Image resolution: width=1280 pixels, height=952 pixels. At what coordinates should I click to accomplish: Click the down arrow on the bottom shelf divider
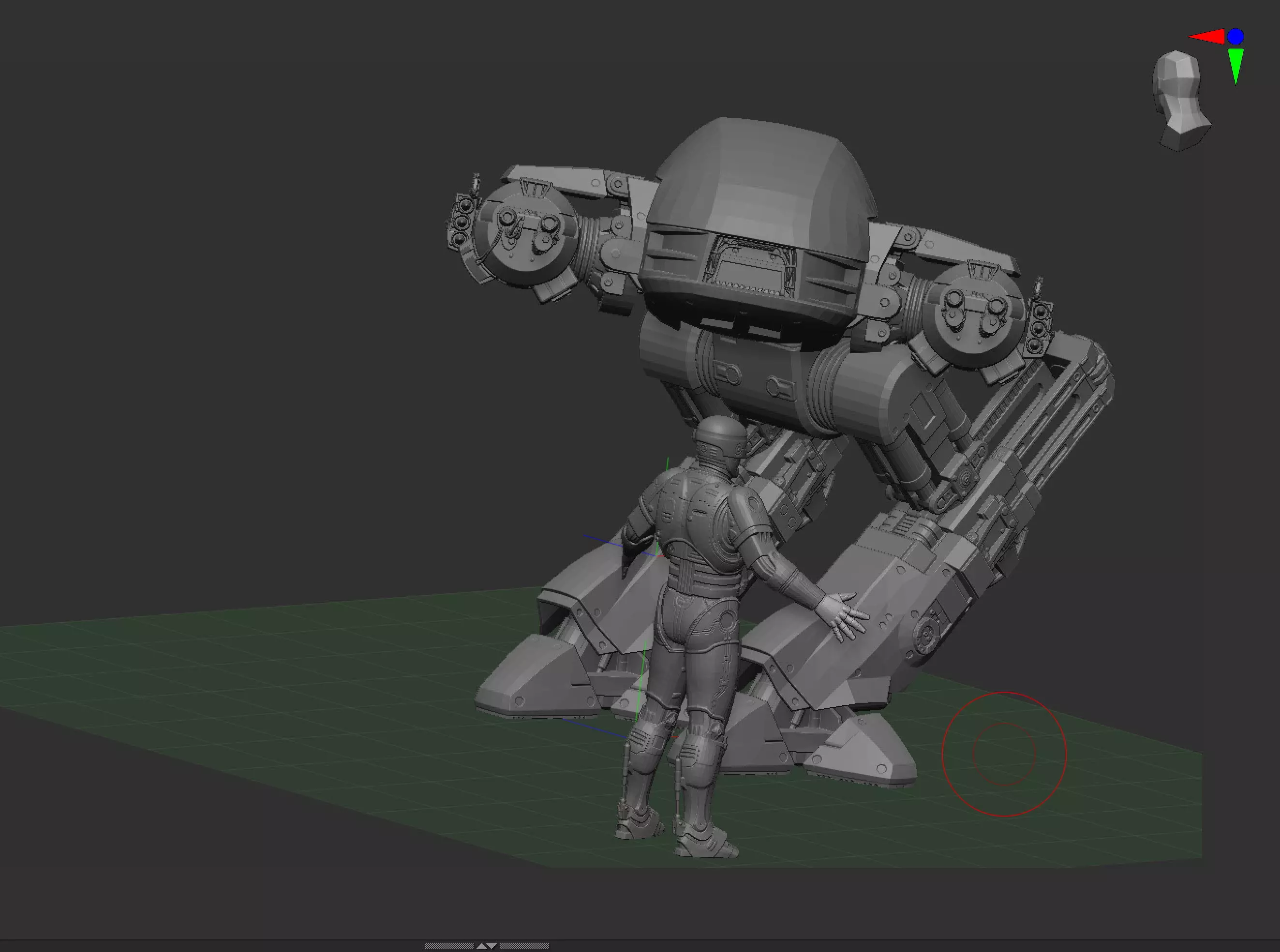pos(491,946)
